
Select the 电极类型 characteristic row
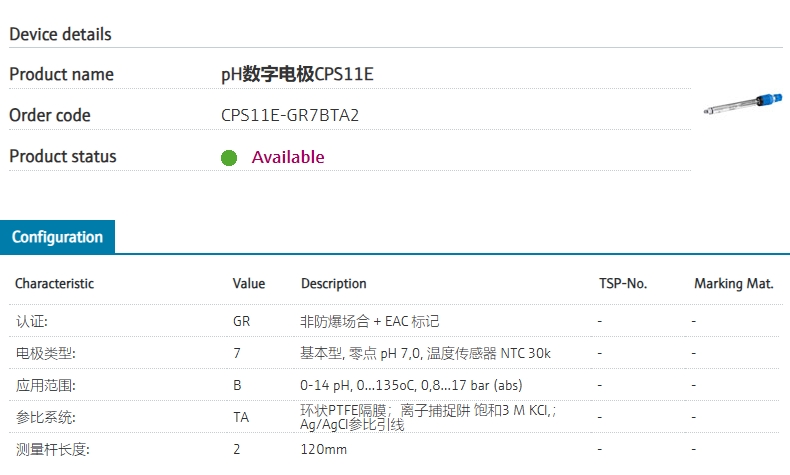tap(45, 353)
